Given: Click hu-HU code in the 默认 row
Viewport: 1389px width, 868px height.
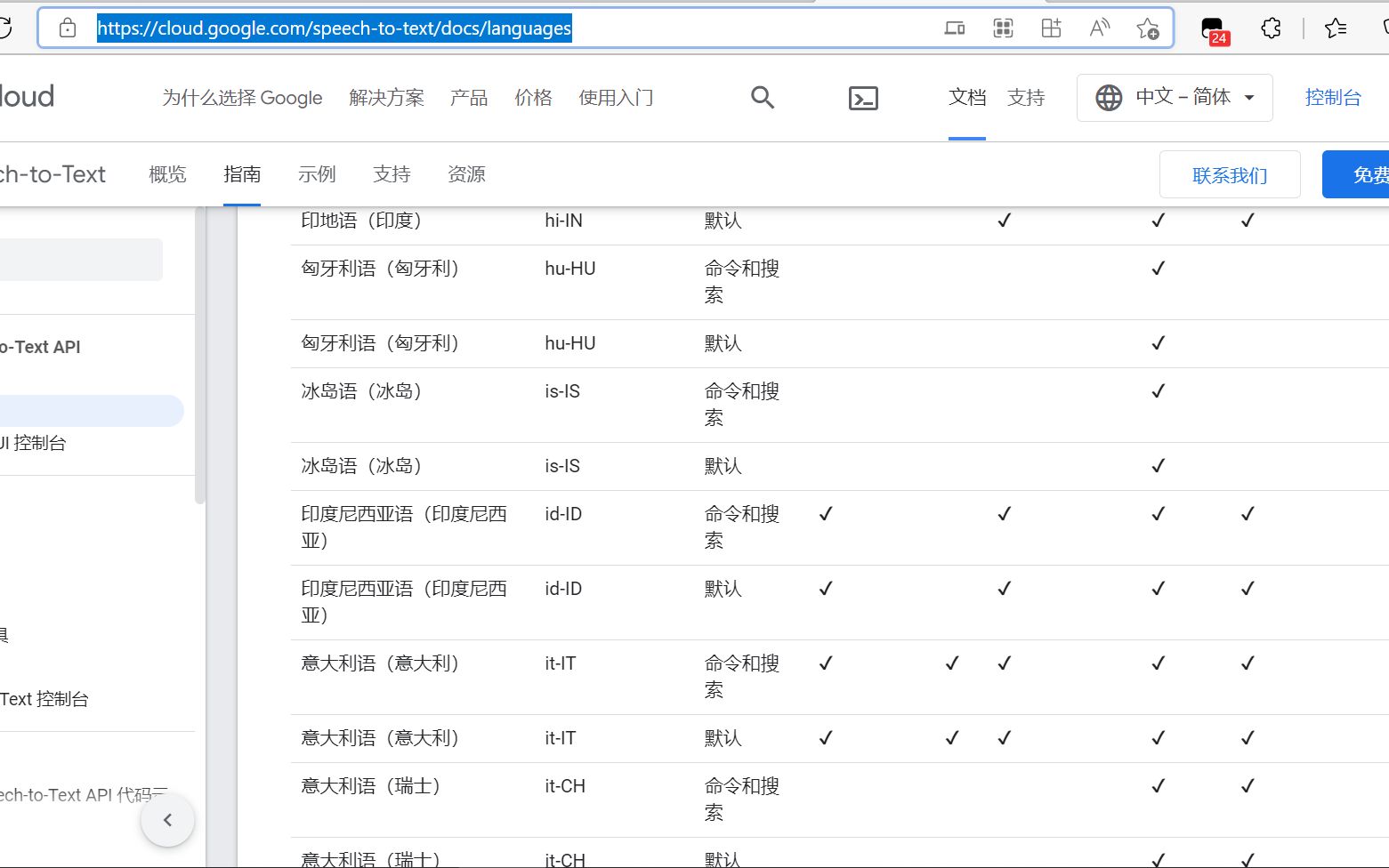Looking at the screenshot, I should point(570,343).
